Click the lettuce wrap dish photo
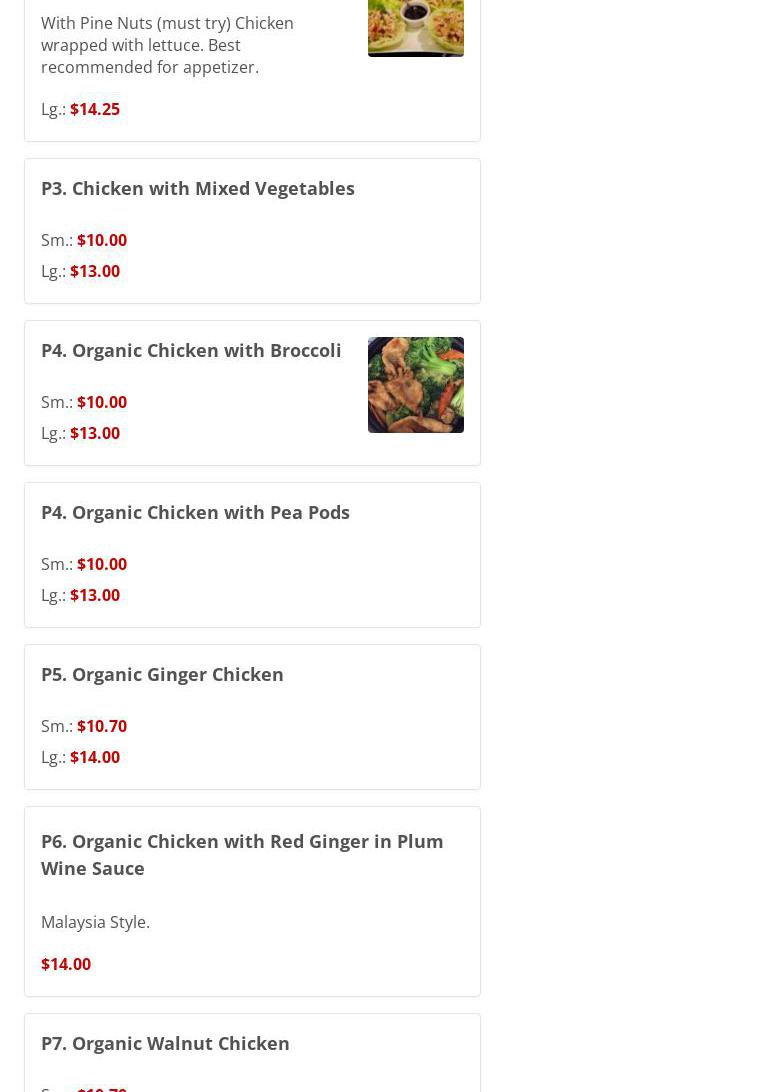 click(415, 27)
